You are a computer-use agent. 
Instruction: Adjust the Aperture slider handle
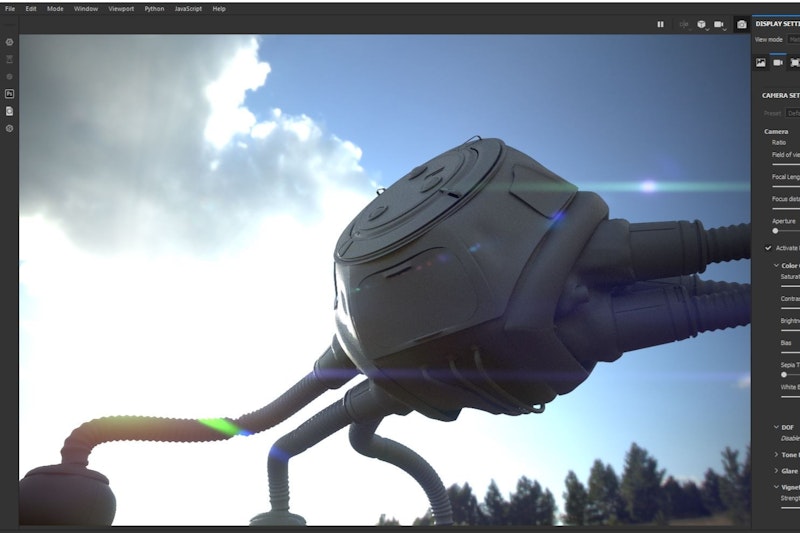tap(775, 230)
